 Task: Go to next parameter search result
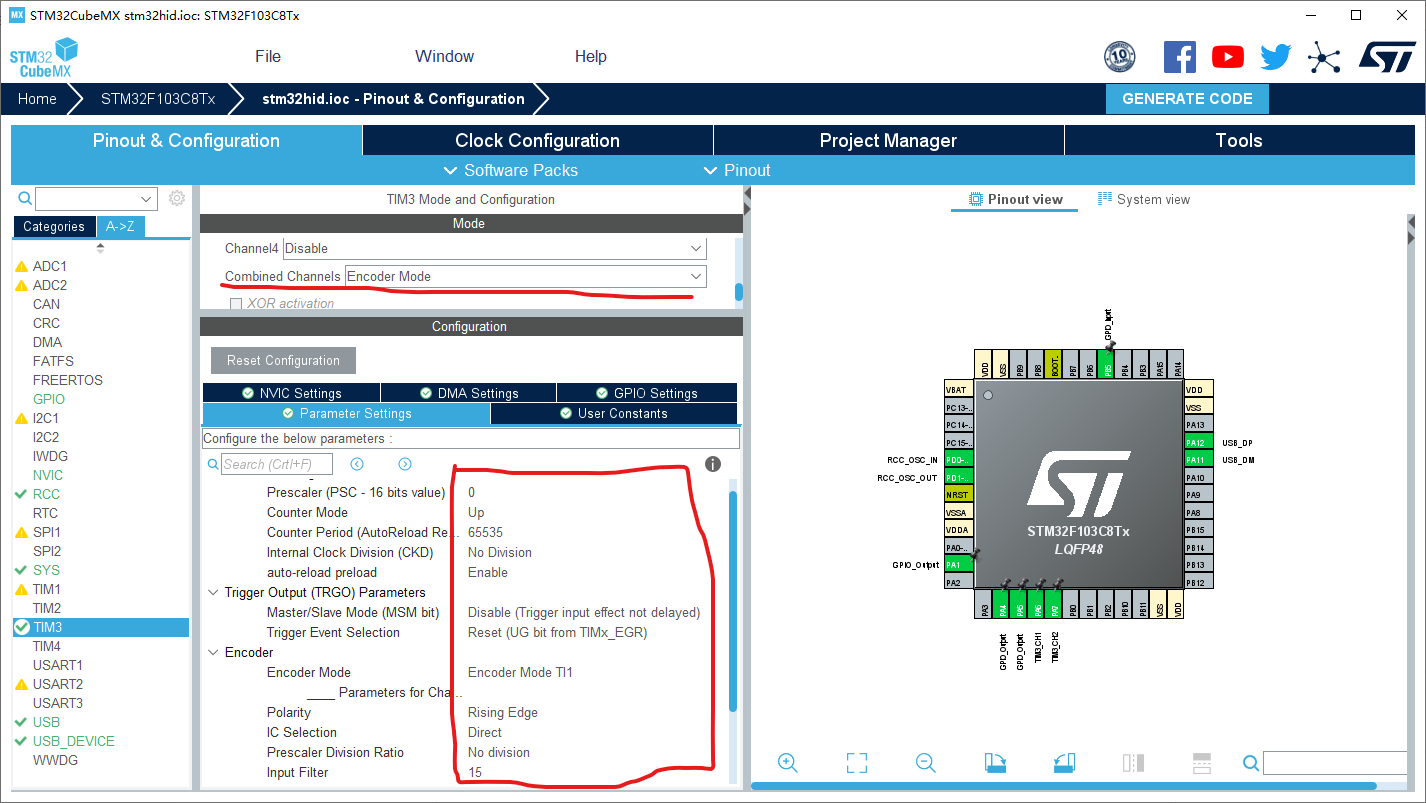[405, 464]
